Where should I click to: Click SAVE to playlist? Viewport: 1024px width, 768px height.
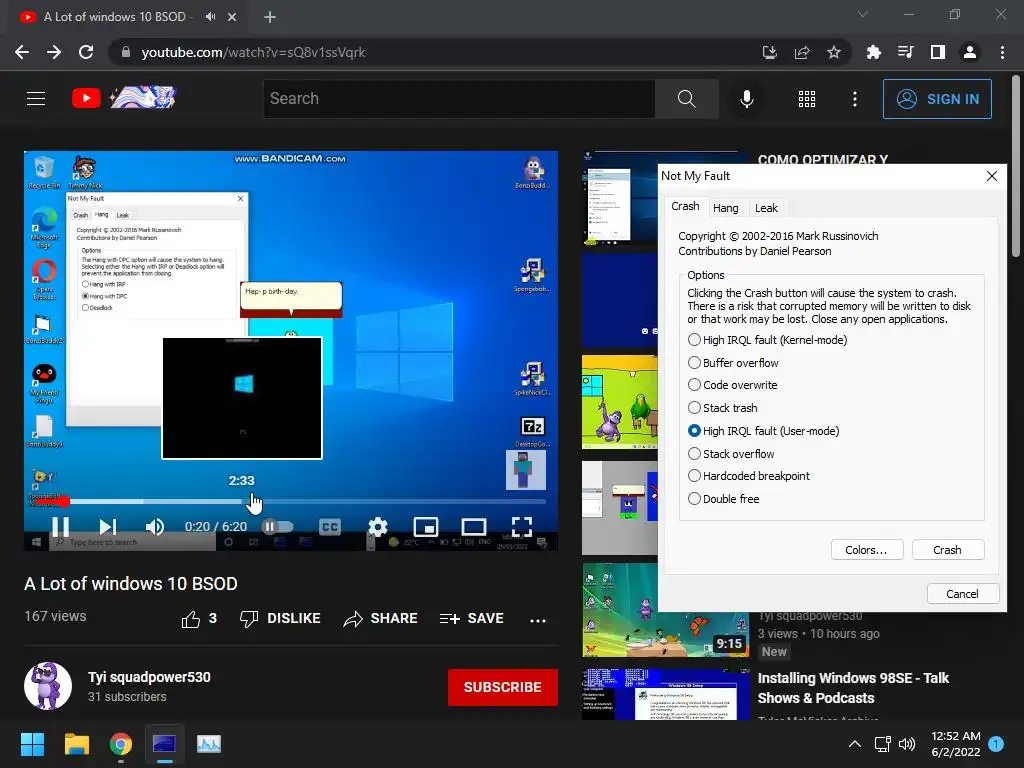tap(472, 618)
